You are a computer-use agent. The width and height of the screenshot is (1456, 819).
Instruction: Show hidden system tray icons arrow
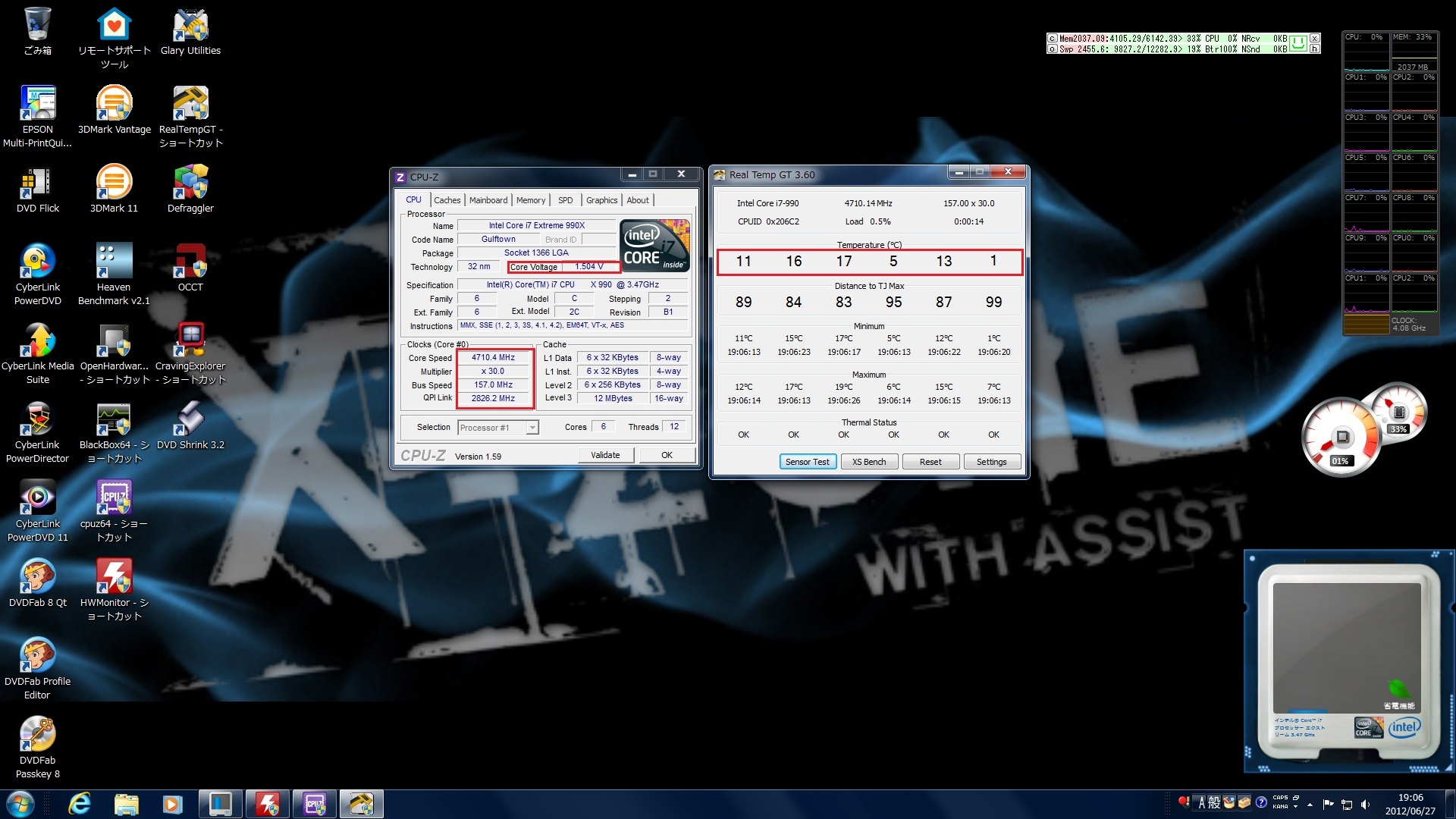(1310, 804)
